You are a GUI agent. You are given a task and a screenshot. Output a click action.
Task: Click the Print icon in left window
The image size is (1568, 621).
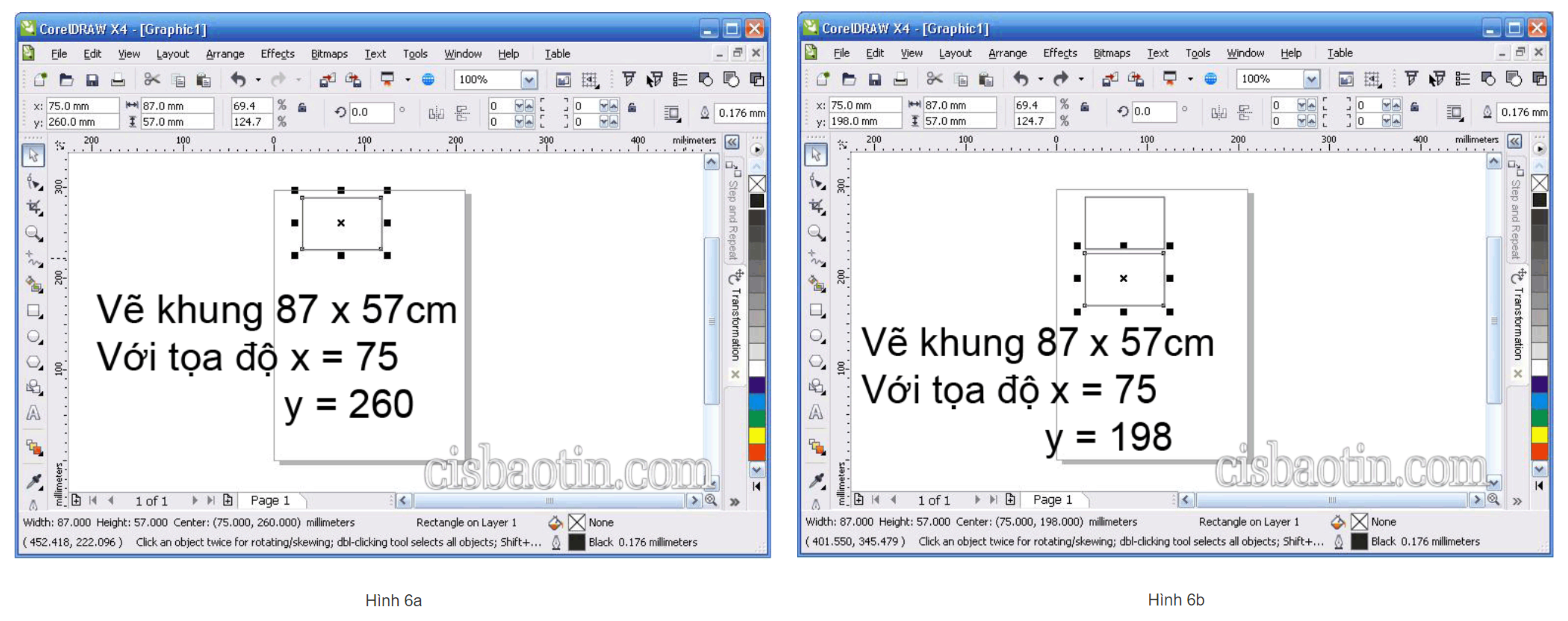[118, 80]
